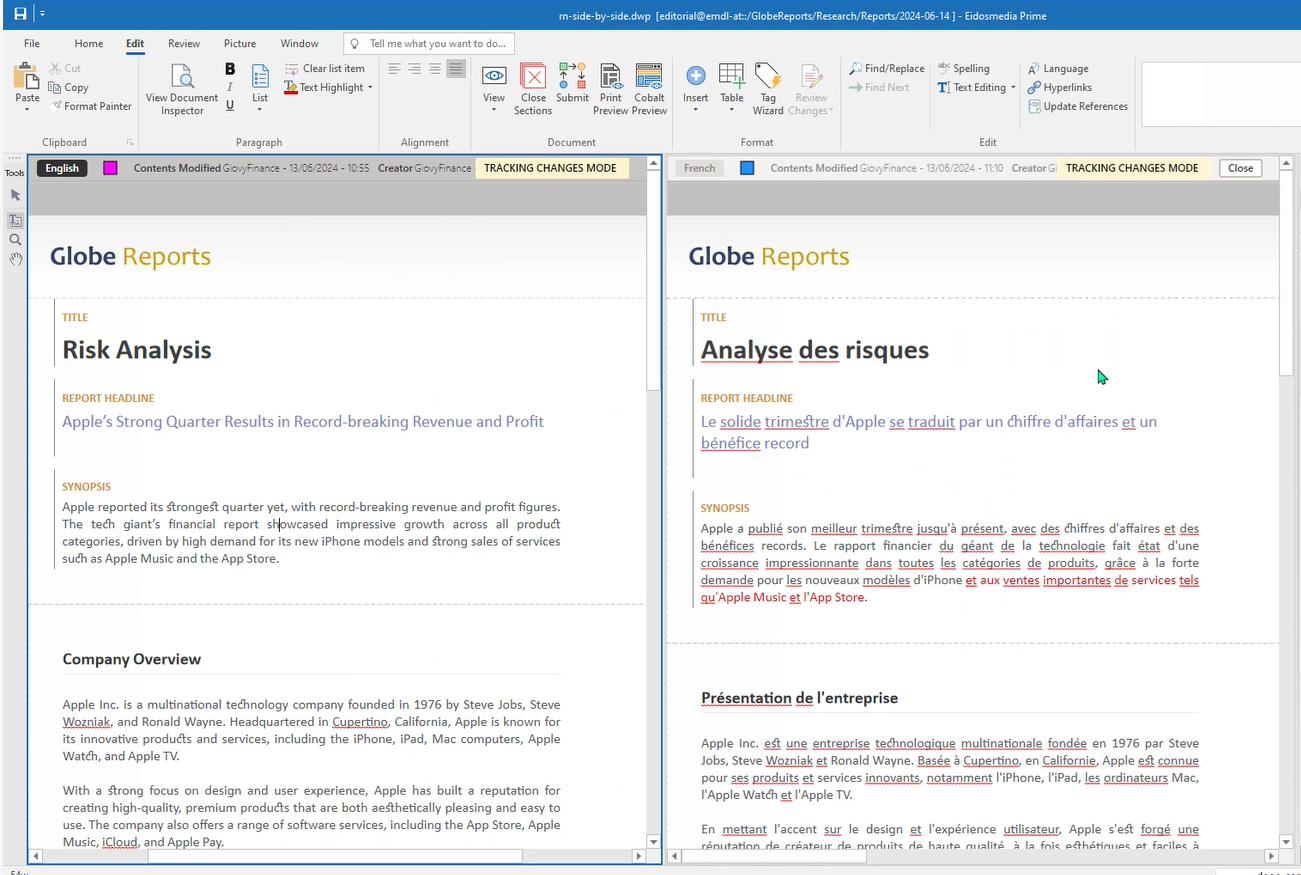This screenshot has height=875, width=1301.
Task: Select the hand pan tool
Action: point(15,259)
